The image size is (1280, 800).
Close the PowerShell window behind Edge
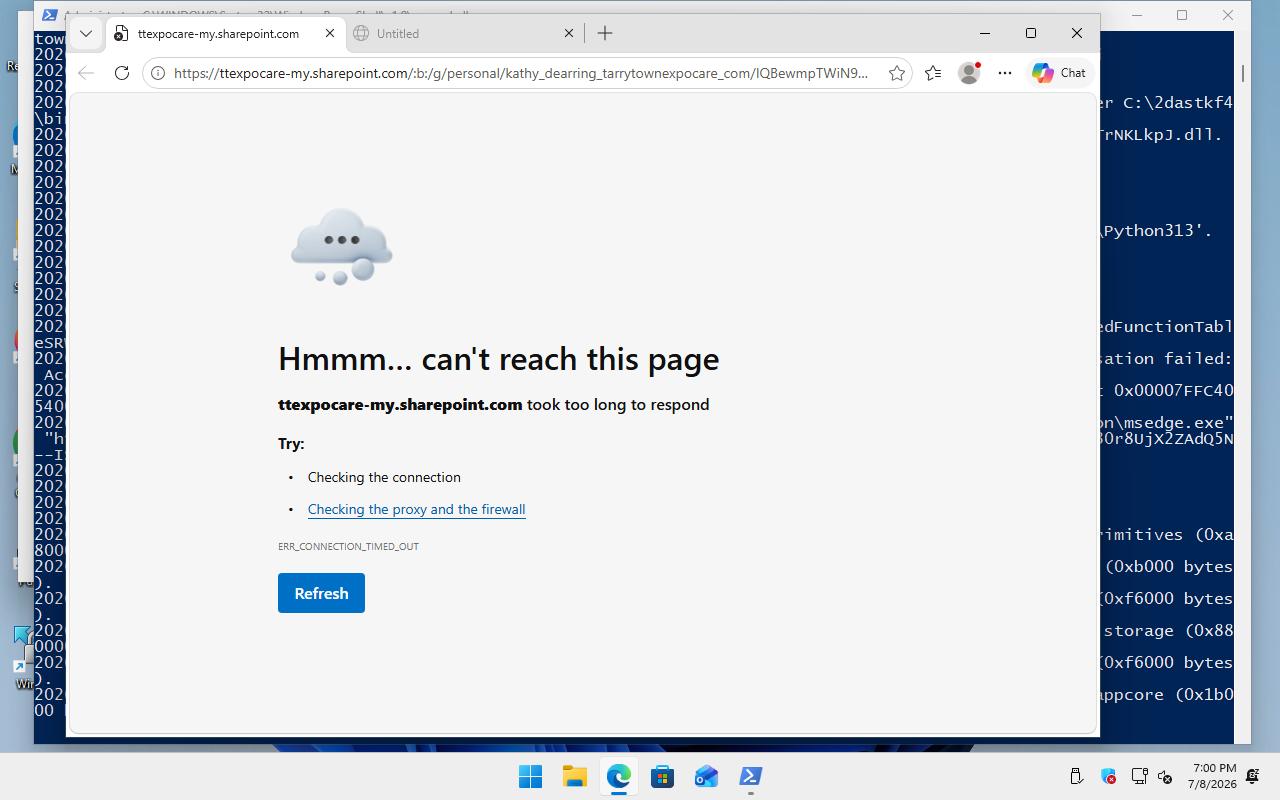[1228, 15]
